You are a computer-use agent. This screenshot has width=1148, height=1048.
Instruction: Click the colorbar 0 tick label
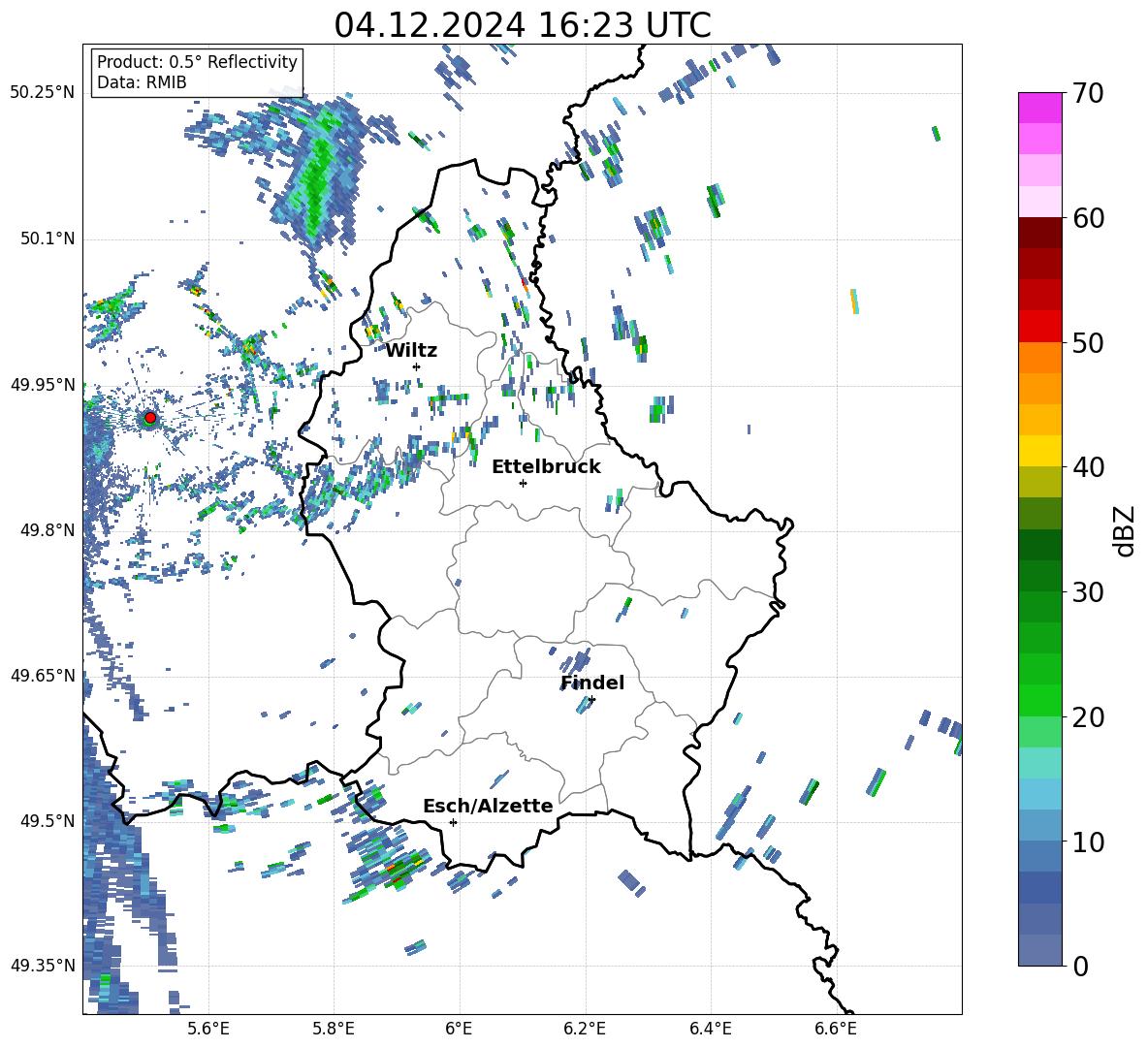click(x=1081, y=966)
